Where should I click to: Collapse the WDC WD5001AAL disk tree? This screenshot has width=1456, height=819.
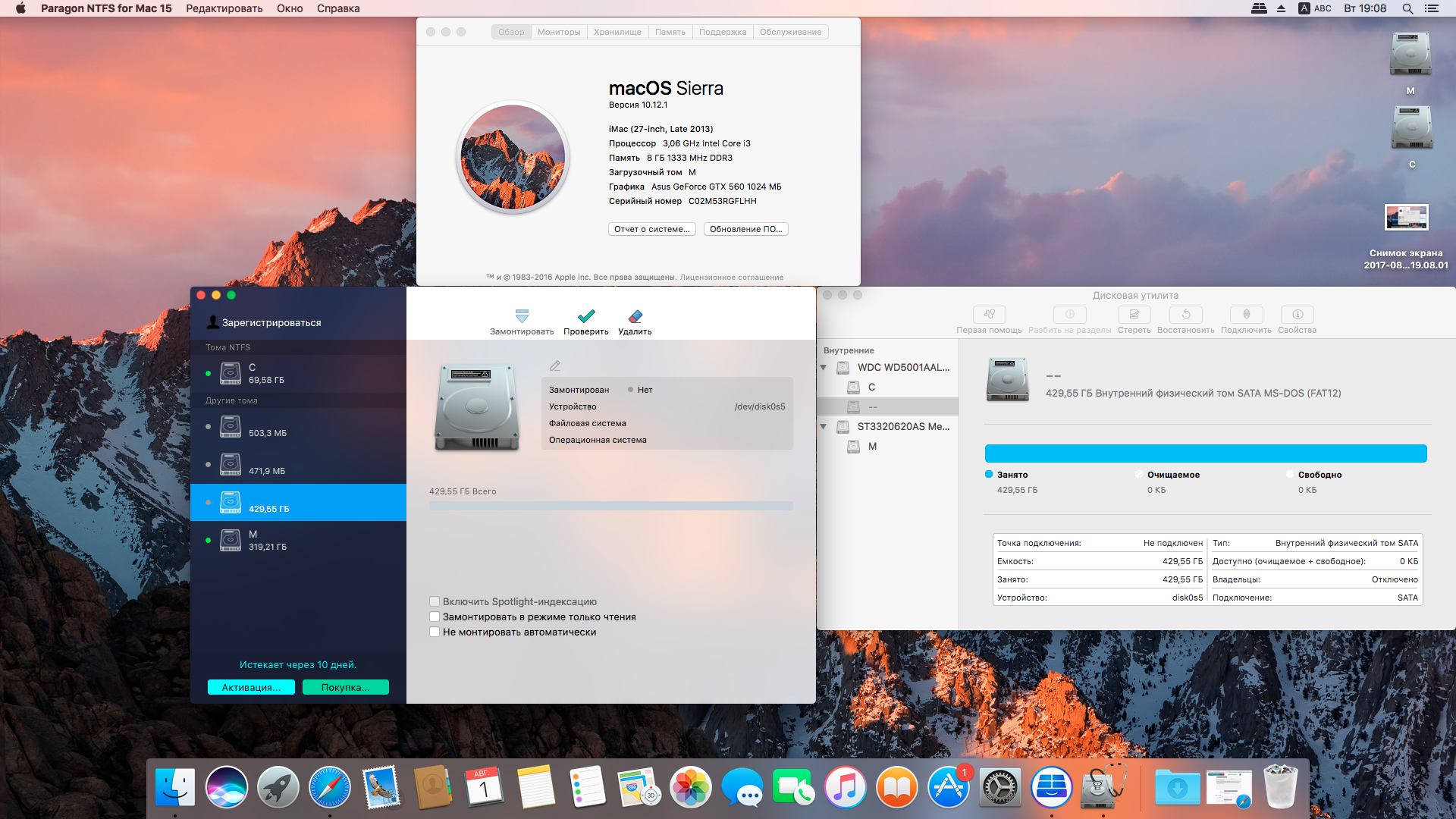tap(824, 368)
